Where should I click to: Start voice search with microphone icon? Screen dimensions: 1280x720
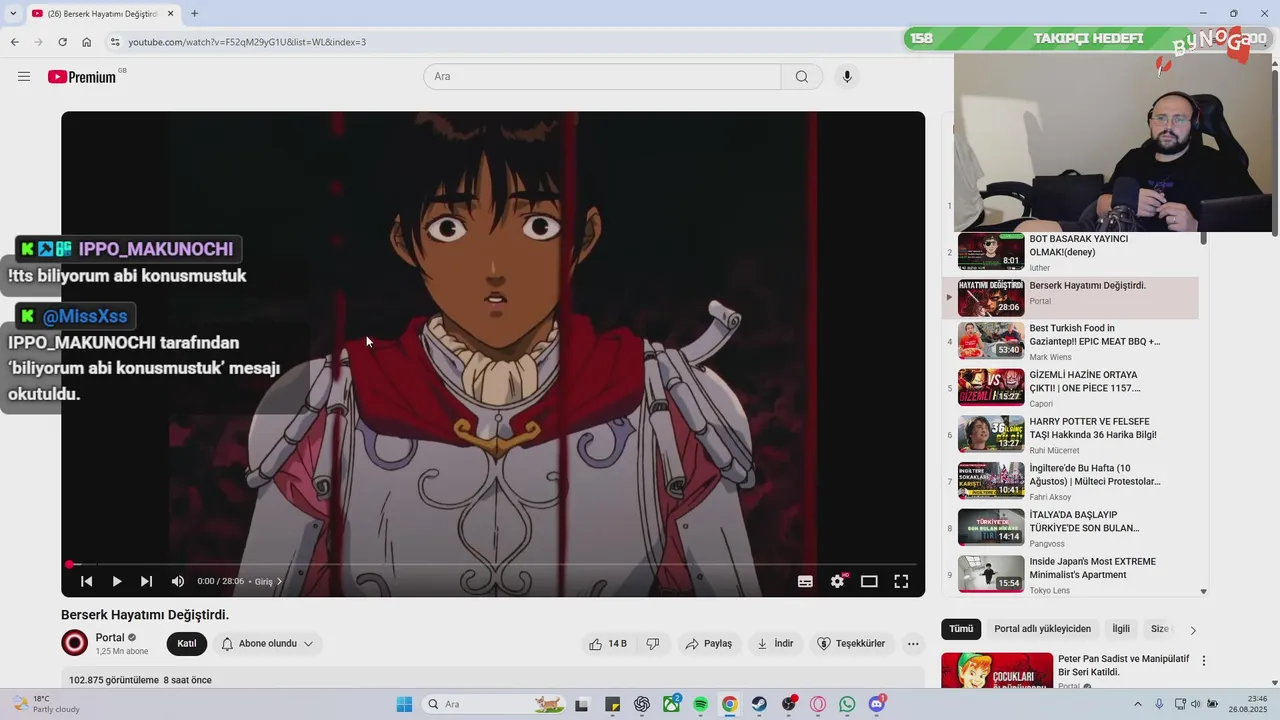(x=847, y=77)
